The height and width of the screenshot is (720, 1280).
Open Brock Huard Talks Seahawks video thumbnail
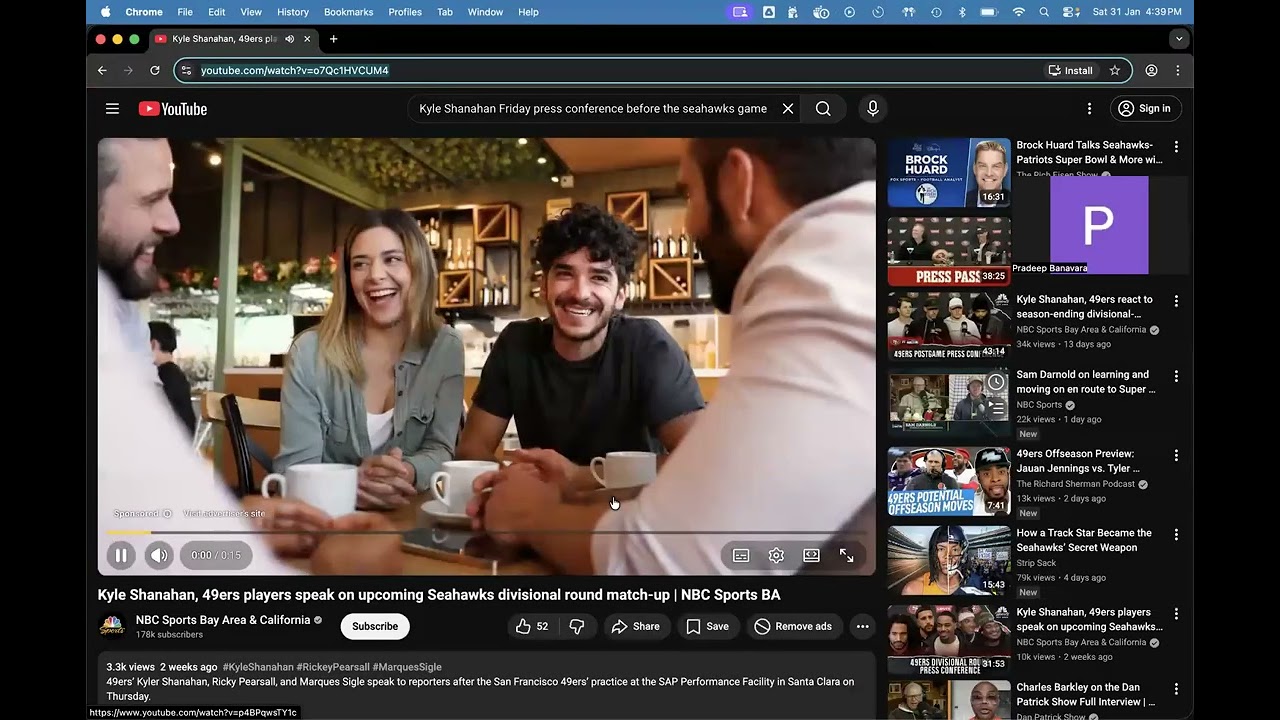point(949,173)
